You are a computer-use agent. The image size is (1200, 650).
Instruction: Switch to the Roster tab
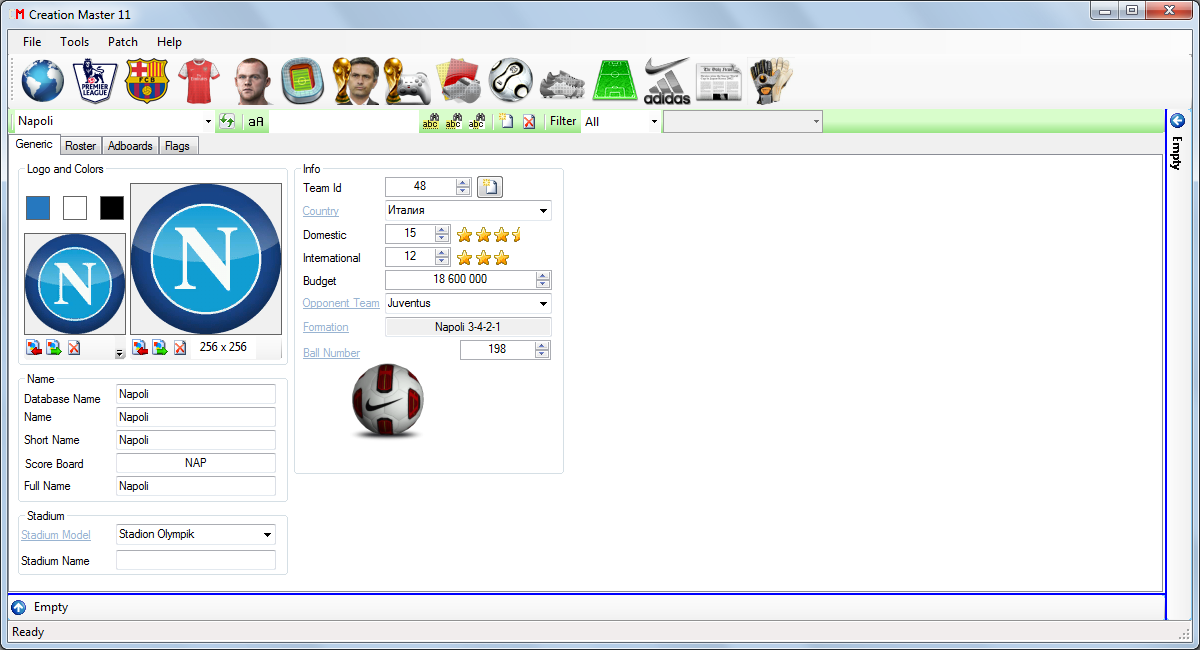(81, 146)
